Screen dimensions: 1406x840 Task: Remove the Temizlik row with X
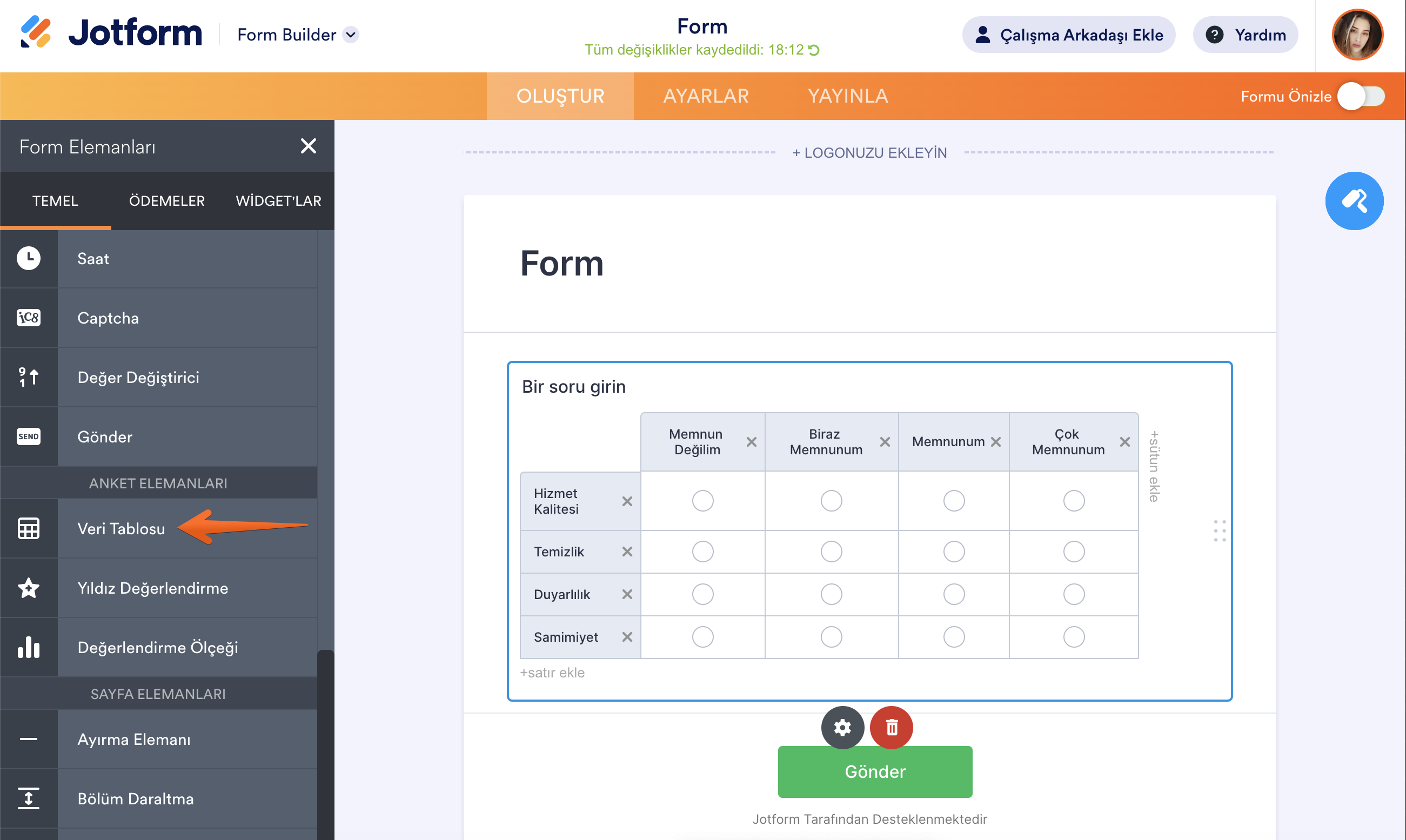pos(627,552)
